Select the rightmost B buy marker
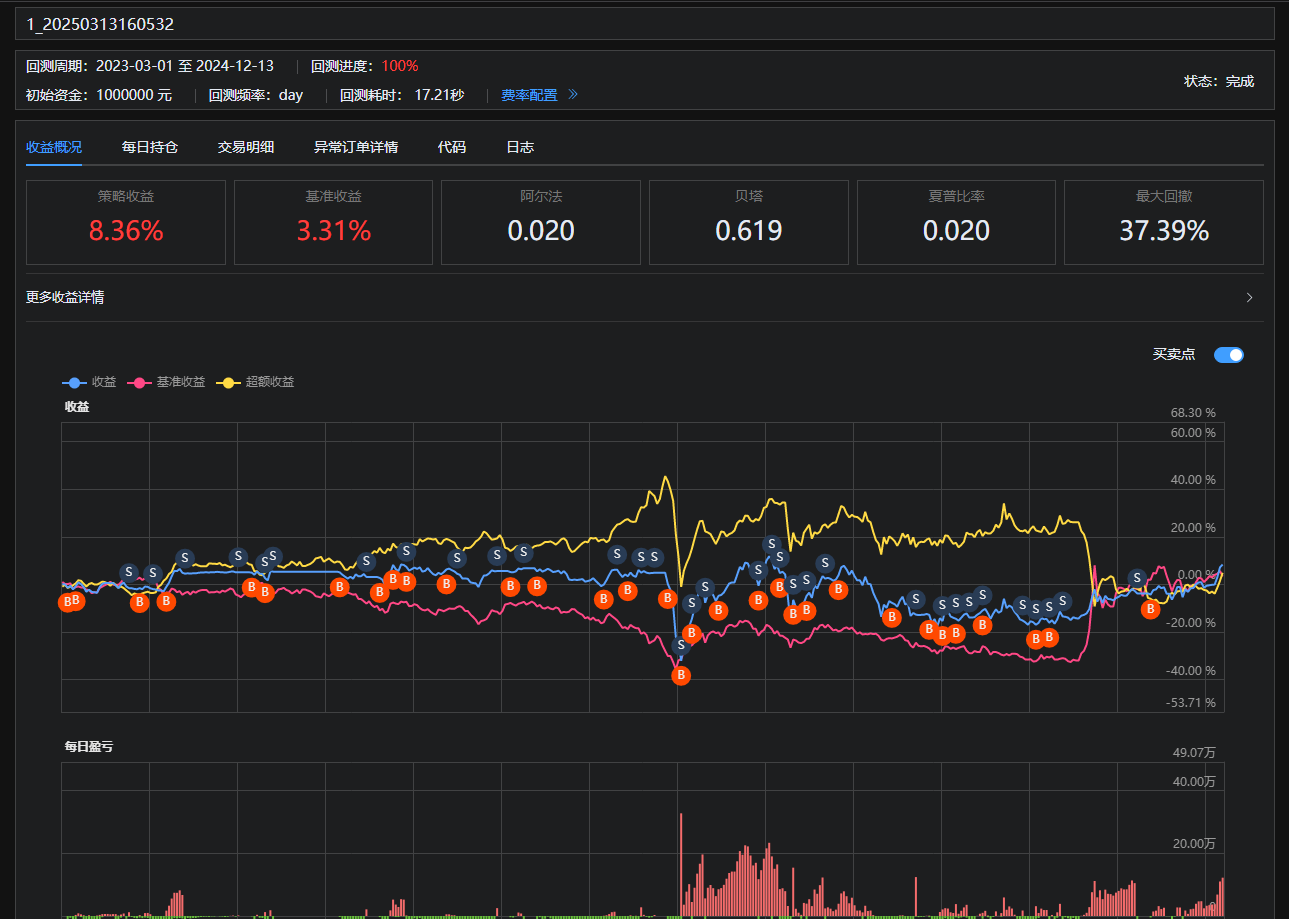This screenshot has height=919, width=1289. [x=1150, y=609]
